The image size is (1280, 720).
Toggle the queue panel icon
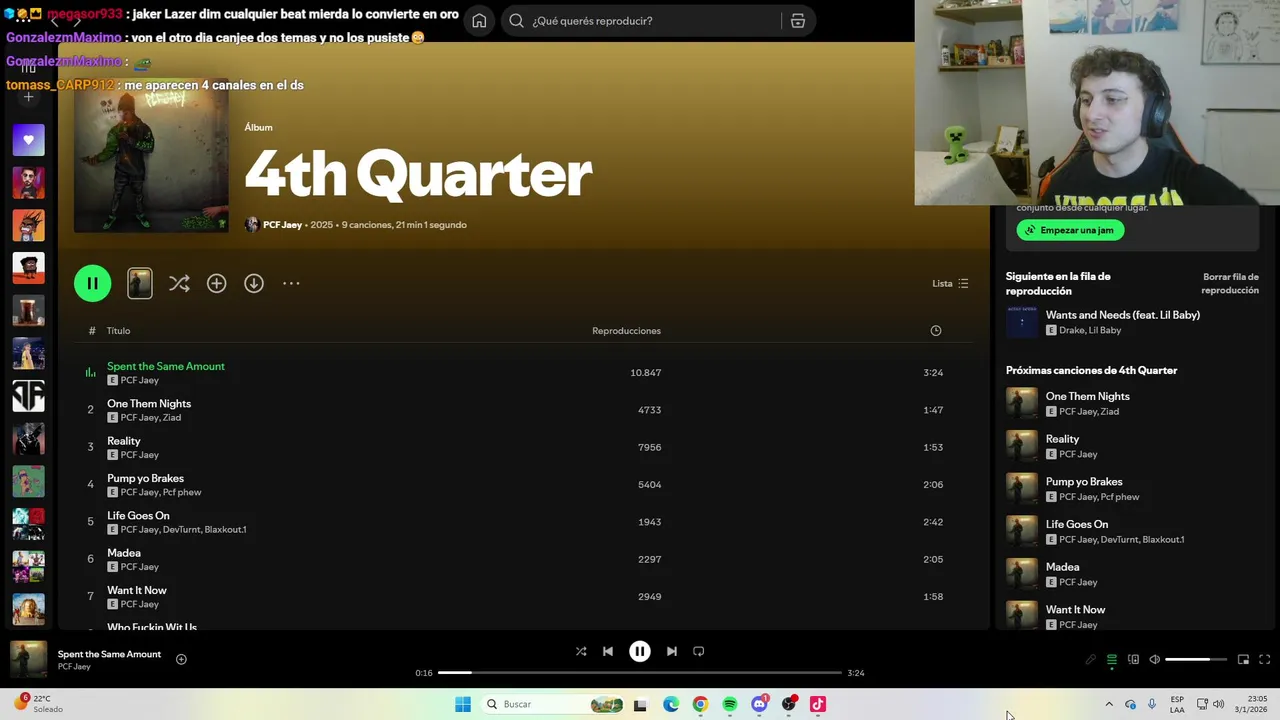click(x=1112, y=660)
